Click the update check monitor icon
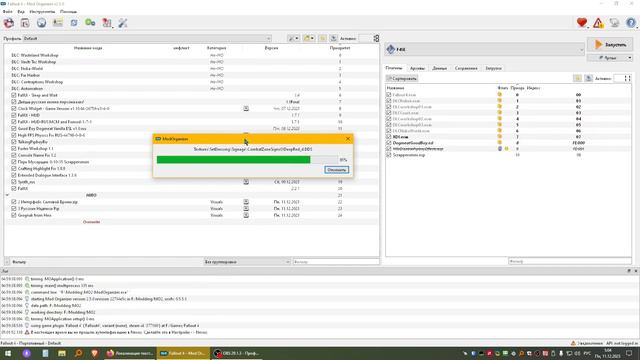 [614, 23]
